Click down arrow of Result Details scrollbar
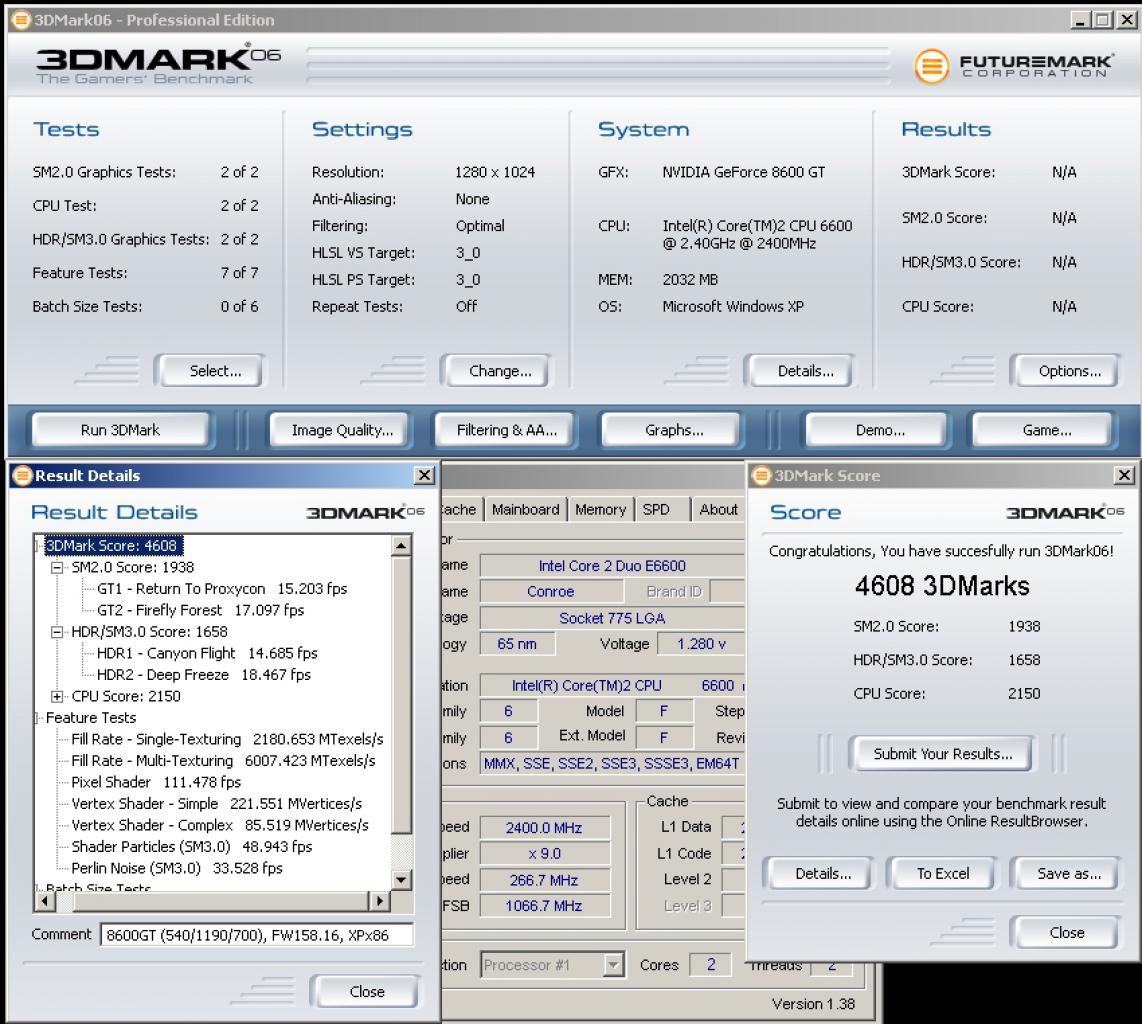Viewport: 1142px width, 1024px height. [401, 880]
